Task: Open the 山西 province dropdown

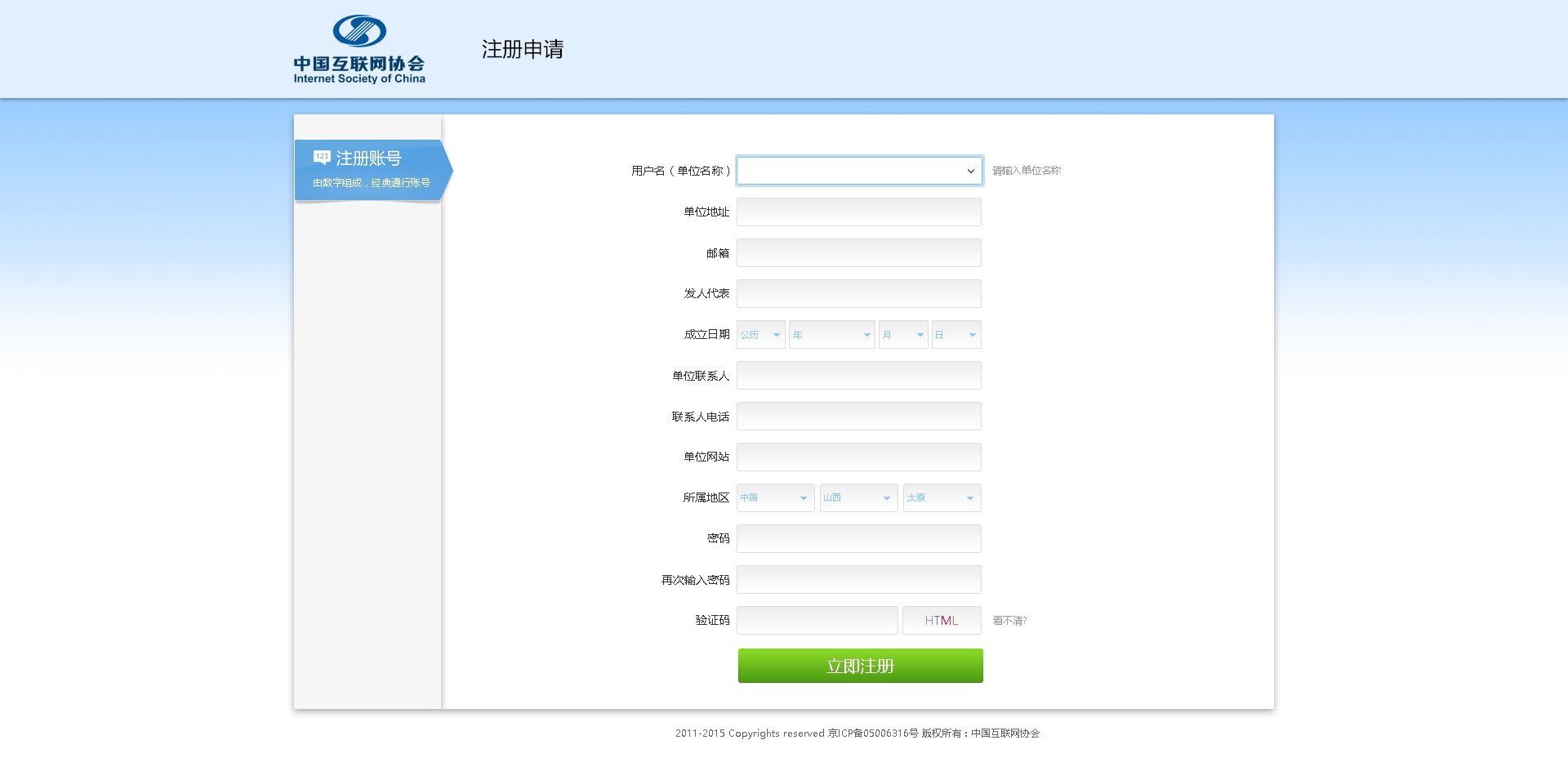Action: 859,497
